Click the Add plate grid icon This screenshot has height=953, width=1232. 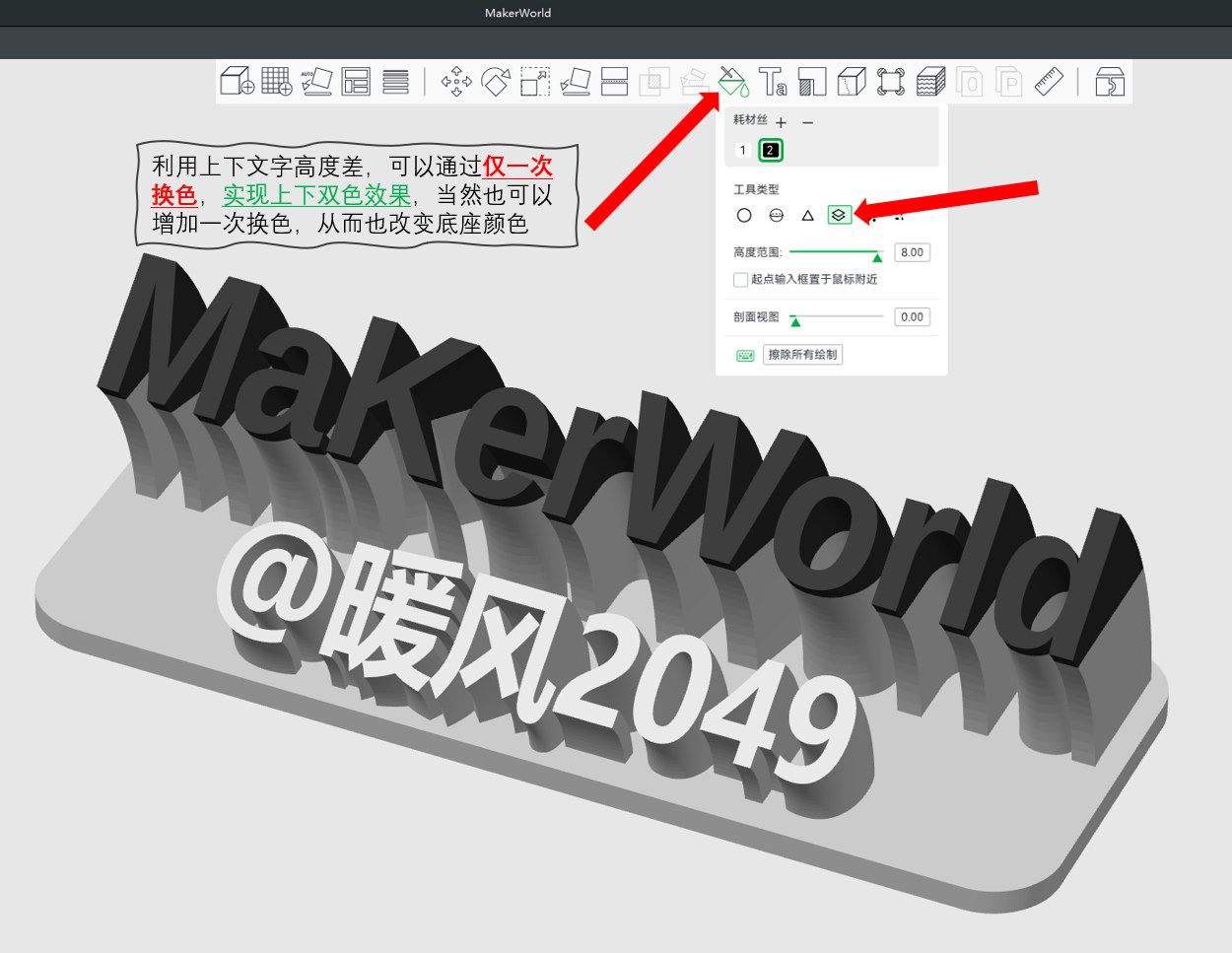click(277, 81)
